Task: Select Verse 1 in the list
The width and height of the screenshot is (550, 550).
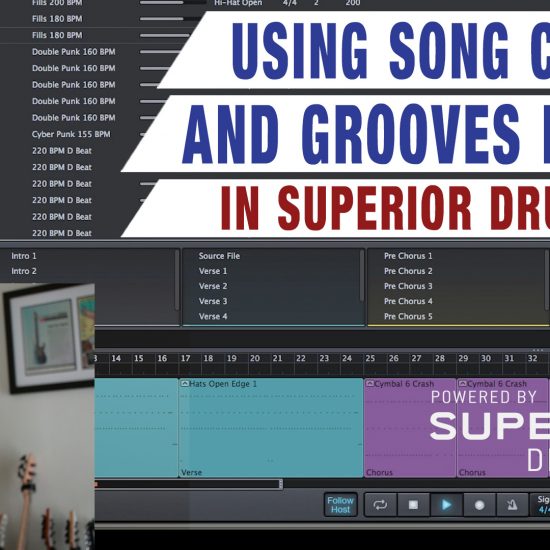Action: 213,271
